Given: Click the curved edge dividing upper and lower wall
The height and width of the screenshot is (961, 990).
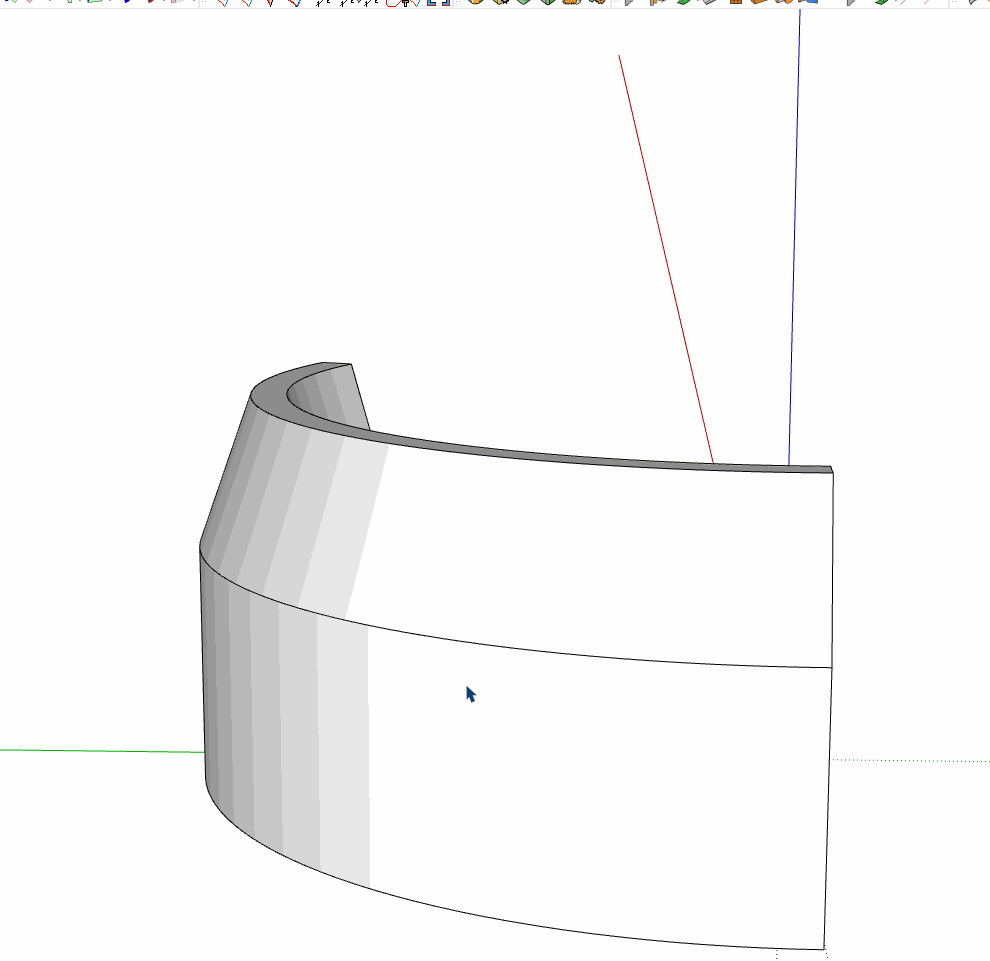Looking at the screenshot, I should (600, 648).
